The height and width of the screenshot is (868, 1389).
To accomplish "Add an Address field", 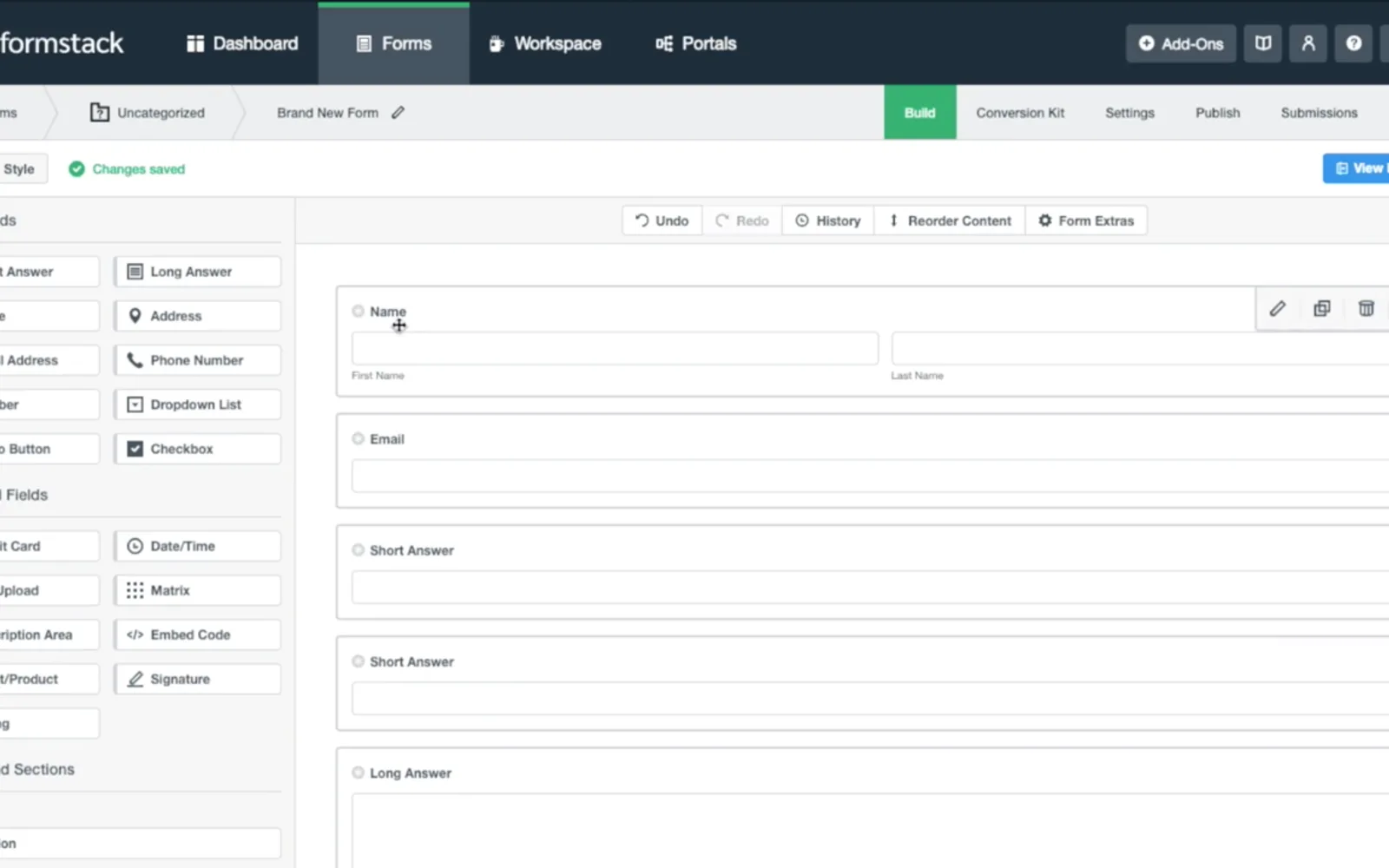I will (x=197, y=316).
